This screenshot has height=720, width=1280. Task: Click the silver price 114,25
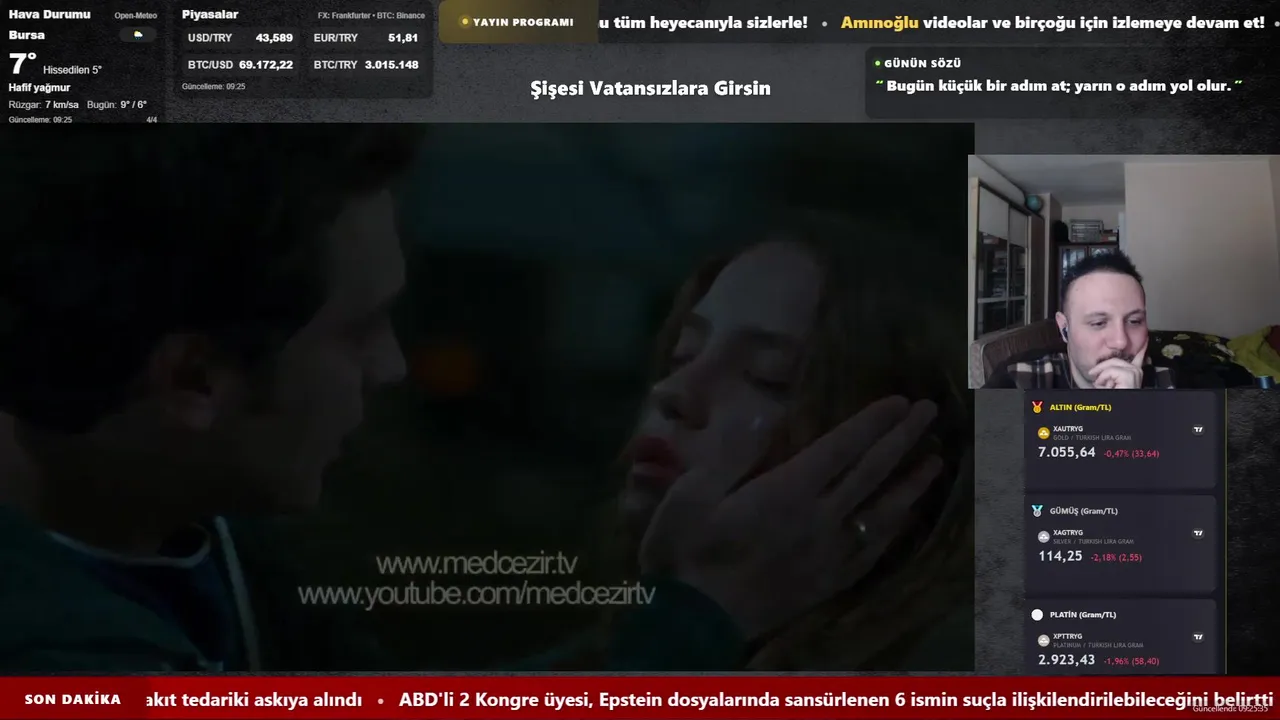[1060, 556]
